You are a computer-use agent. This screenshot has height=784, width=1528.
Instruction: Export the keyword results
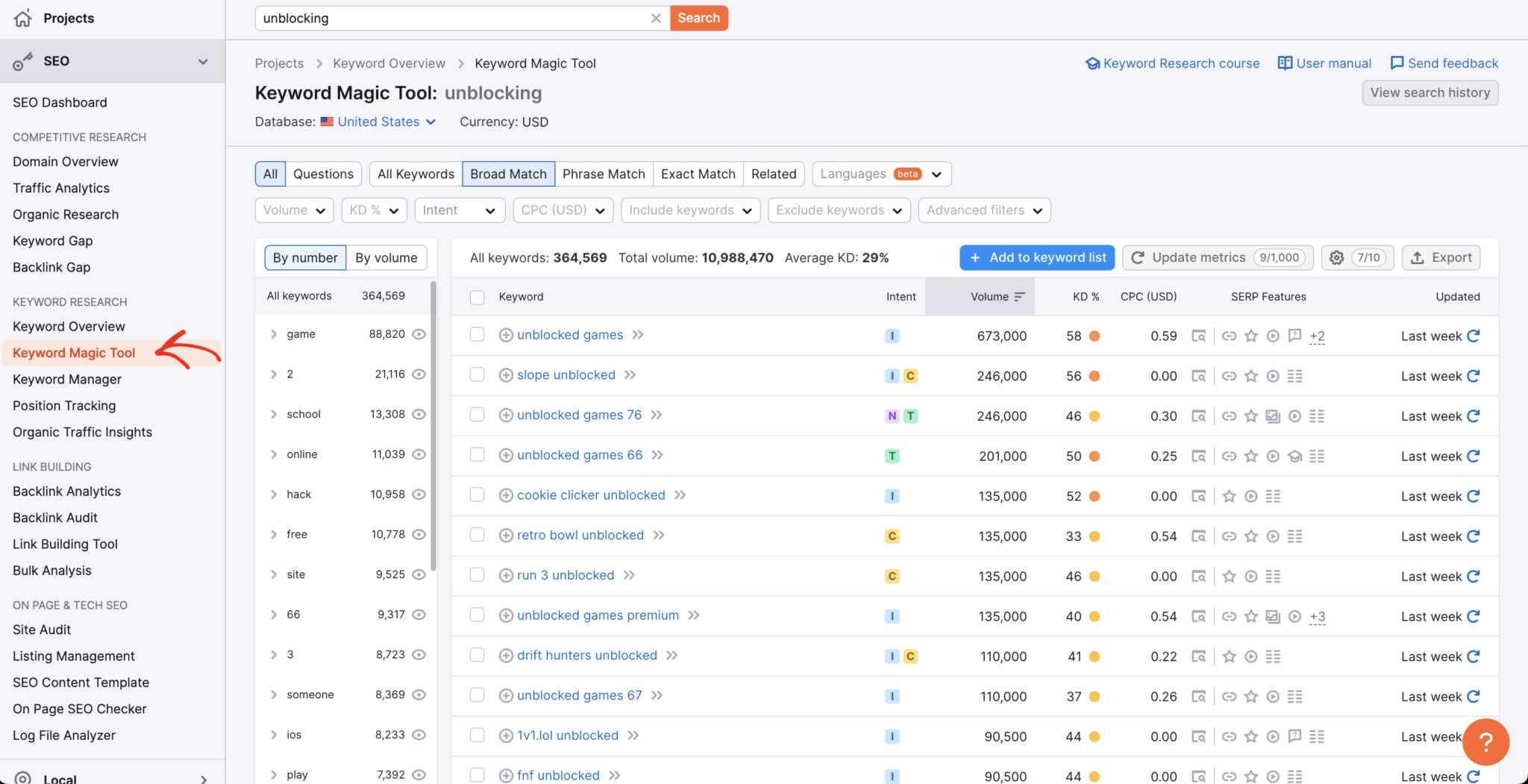pos(1440,257)
